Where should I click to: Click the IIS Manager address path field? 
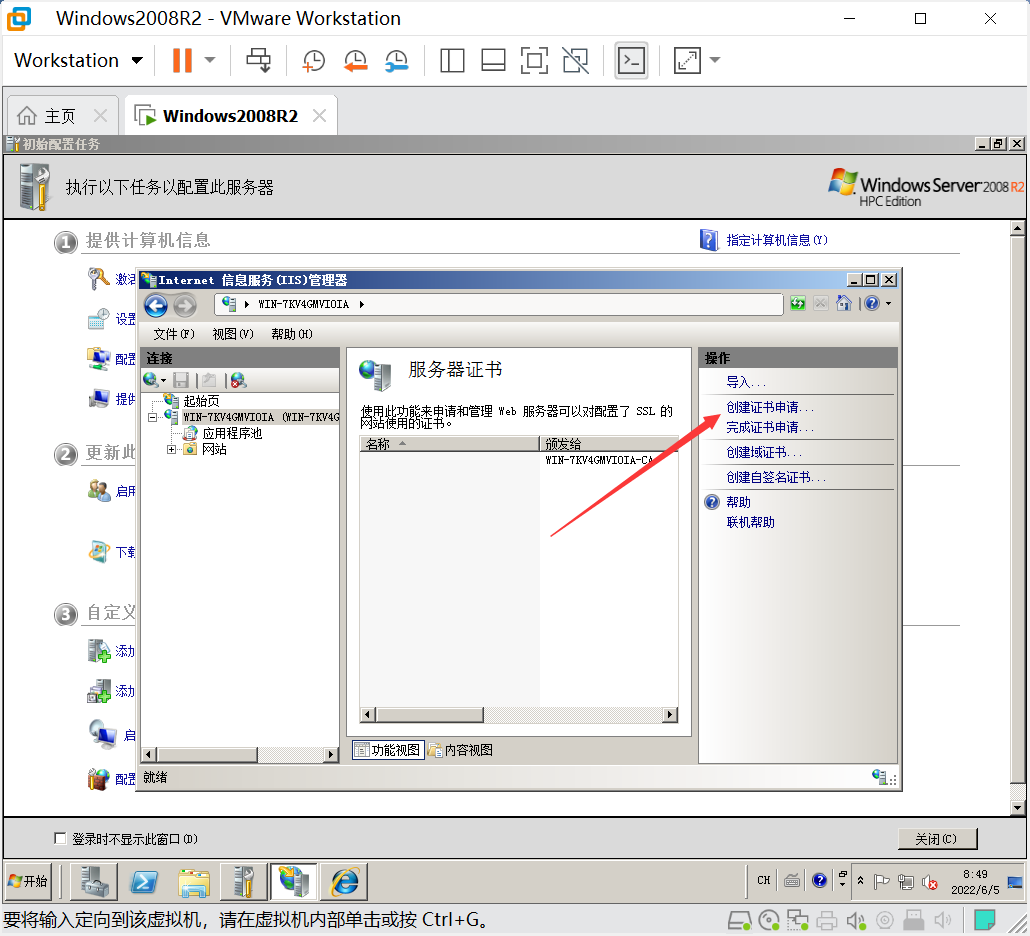pos(499,304)
